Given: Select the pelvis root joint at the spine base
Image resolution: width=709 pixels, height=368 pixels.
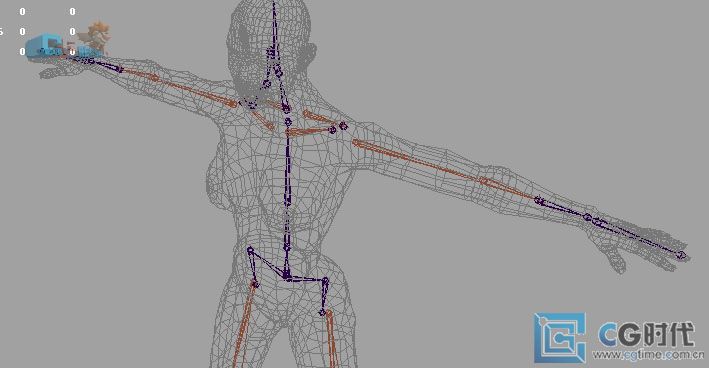Looking at the screenshot, I should coord(287,275).
